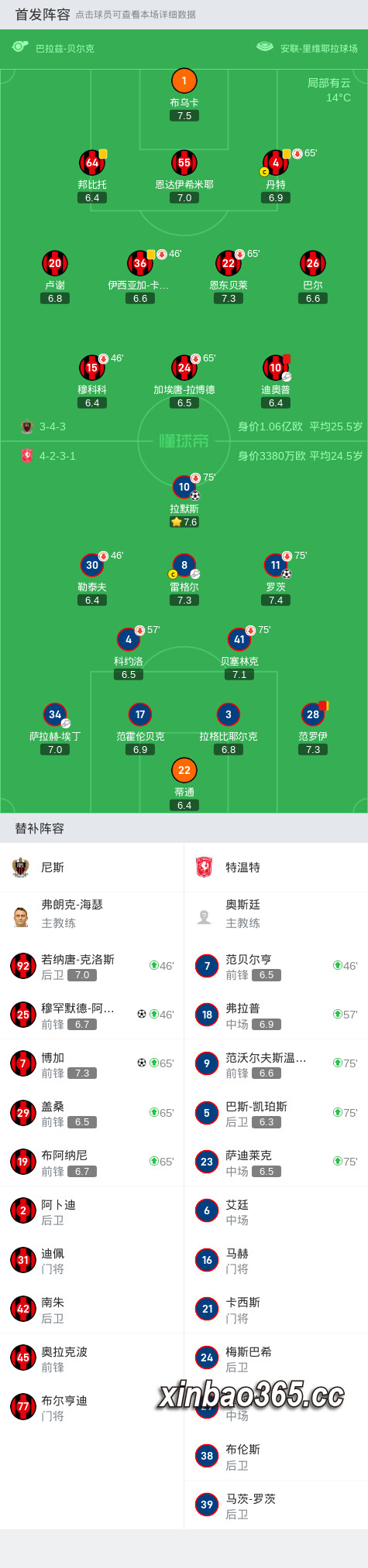Image resolution: width=368 pixels, height=1568 pixels.
Task: Click the 安联-里维耶拉球场 stadium icon
Action: [x=265, y=47]
